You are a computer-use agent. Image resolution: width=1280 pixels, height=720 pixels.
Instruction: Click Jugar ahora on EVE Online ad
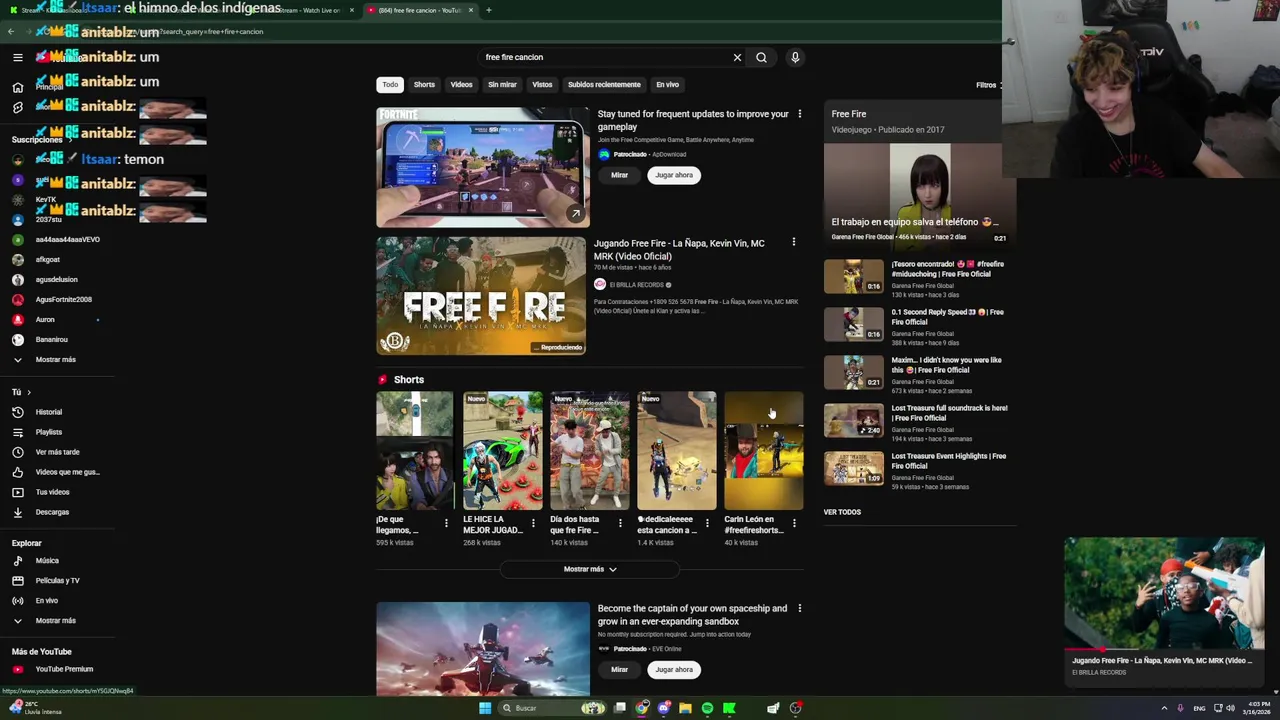point(674,670)
